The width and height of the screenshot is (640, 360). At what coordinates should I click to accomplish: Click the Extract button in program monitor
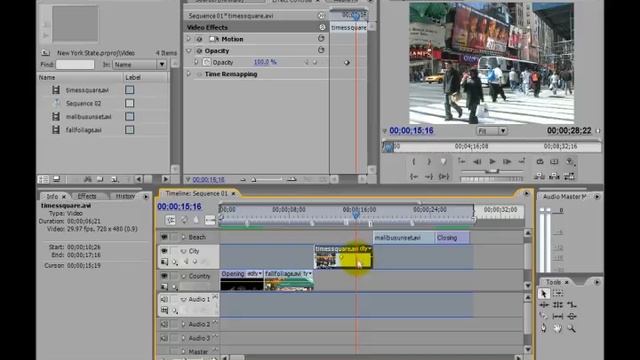[554, 176]
